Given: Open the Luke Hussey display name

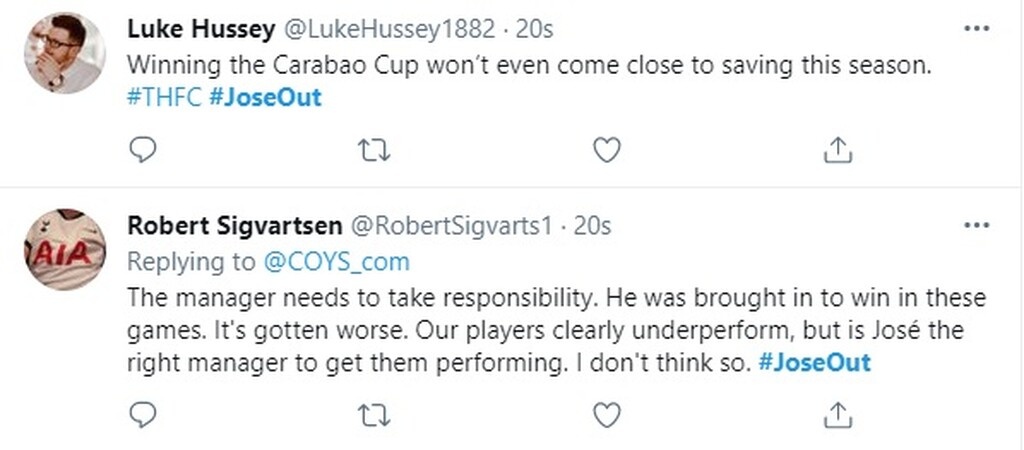Looking at the screenshot, I should (200, 30).
